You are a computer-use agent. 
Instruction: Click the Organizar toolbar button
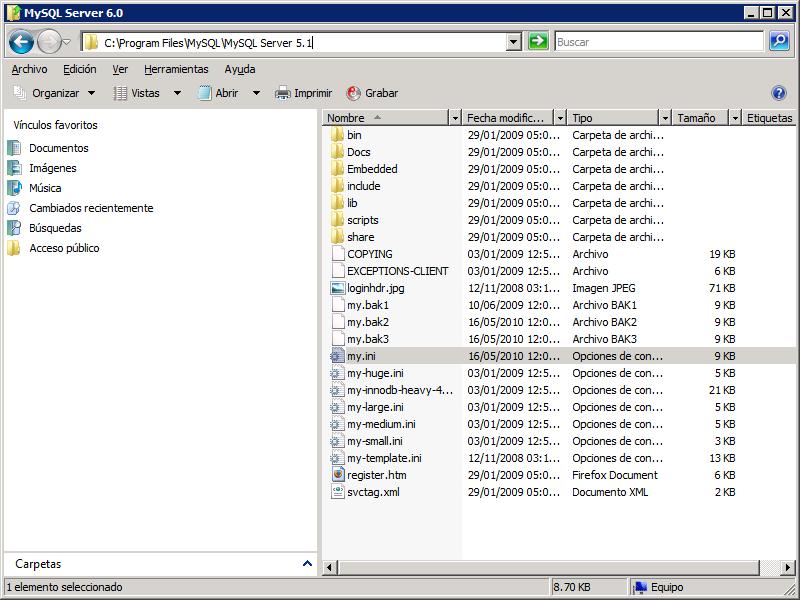point(47,93)
